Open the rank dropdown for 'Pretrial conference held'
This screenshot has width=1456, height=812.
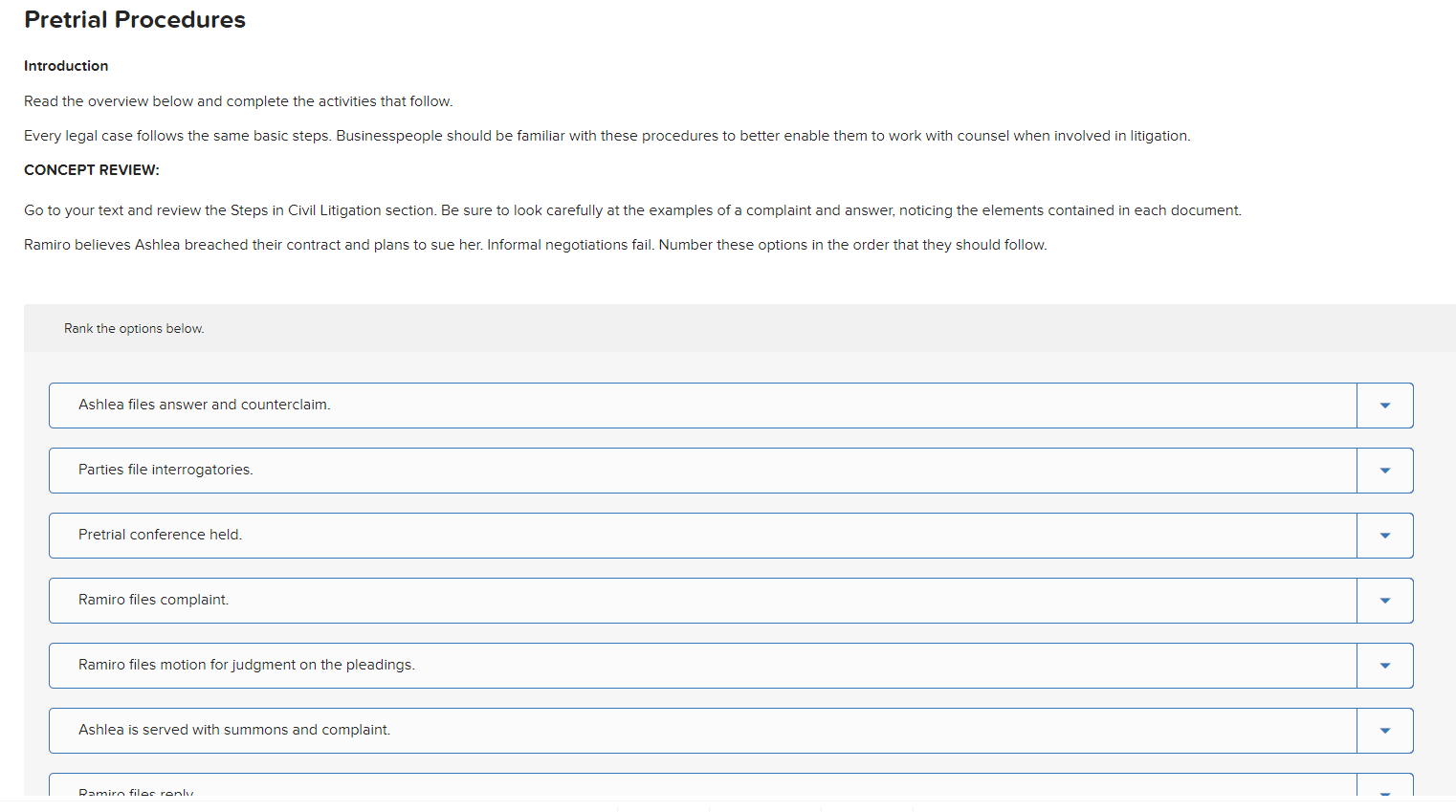(x=1384, y=535)
